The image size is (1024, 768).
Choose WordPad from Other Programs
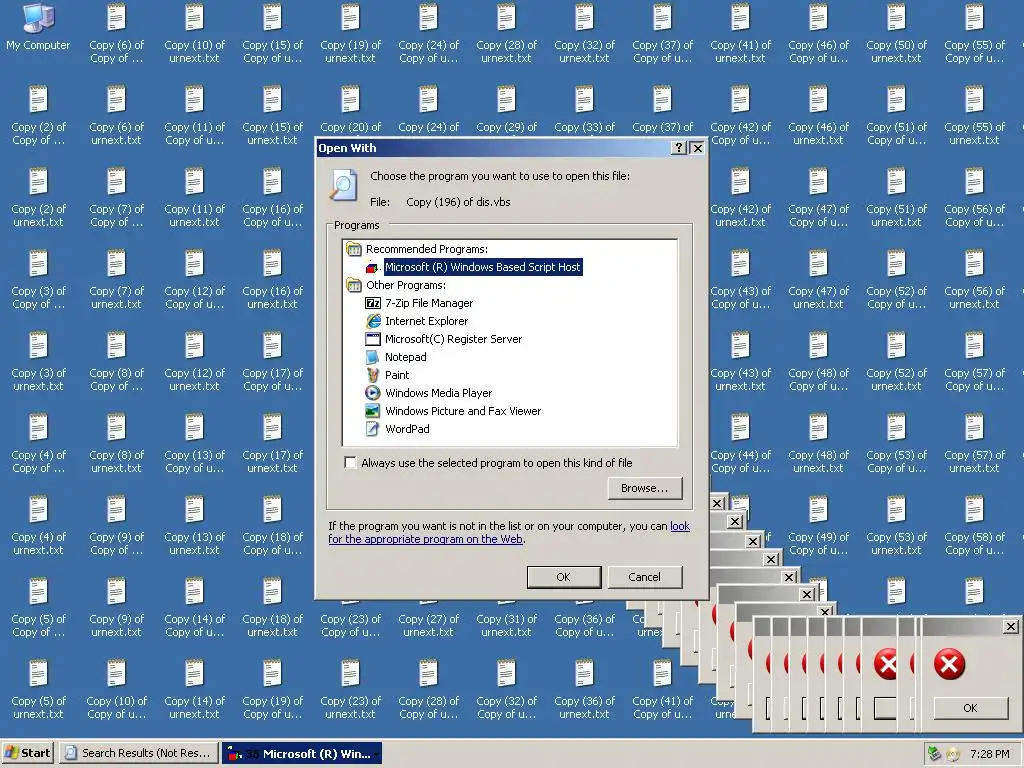397,429
